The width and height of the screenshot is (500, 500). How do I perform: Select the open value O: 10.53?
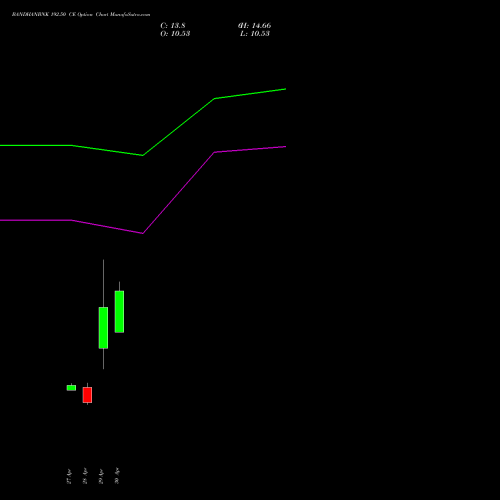pos(175,34)
